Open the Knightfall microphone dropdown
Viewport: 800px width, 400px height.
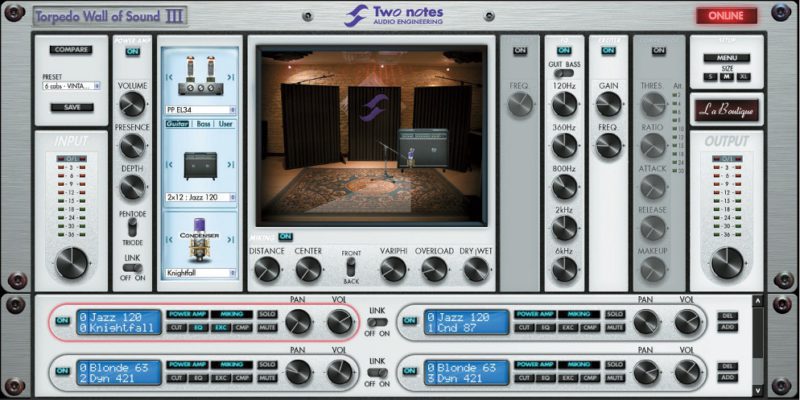(201, 273)
